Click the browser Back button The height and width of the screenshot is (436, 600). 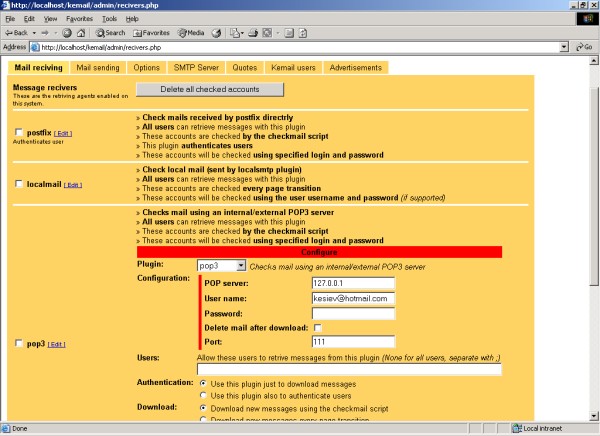point(16,33)
